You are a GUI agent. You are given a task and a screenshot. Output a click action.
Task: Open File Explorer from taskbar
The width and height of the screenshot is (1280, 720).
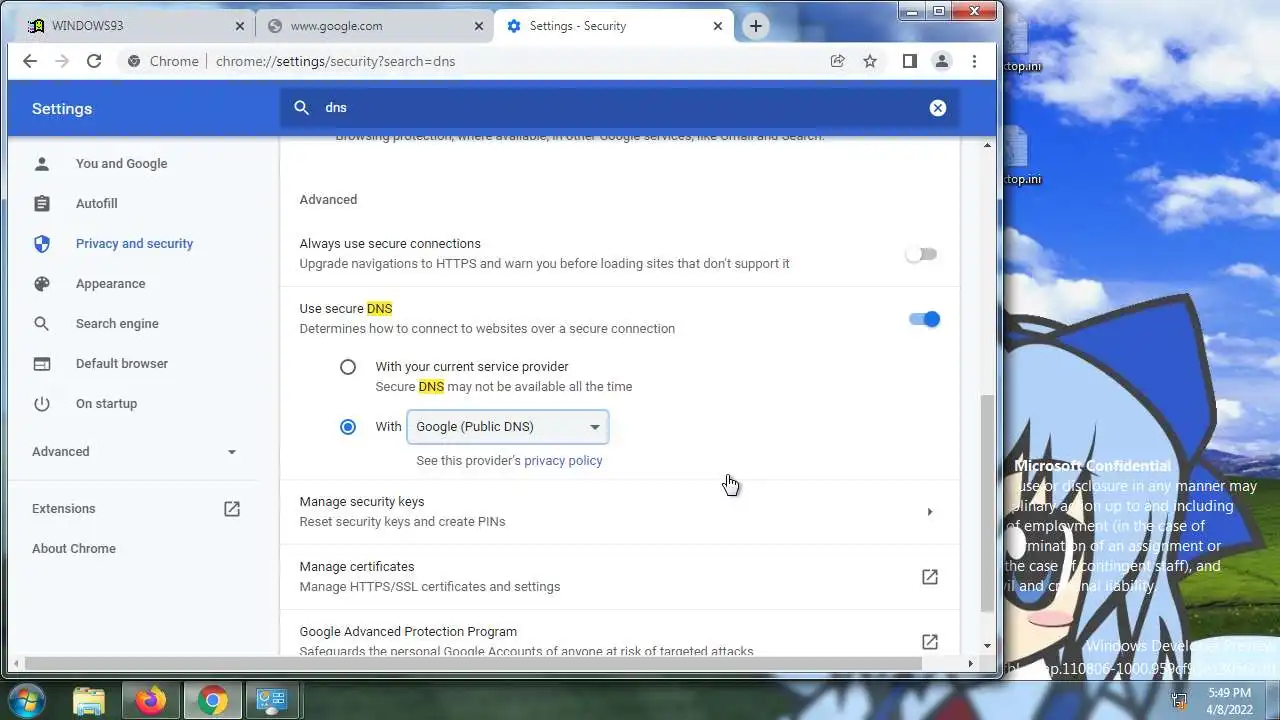[89, 700]
